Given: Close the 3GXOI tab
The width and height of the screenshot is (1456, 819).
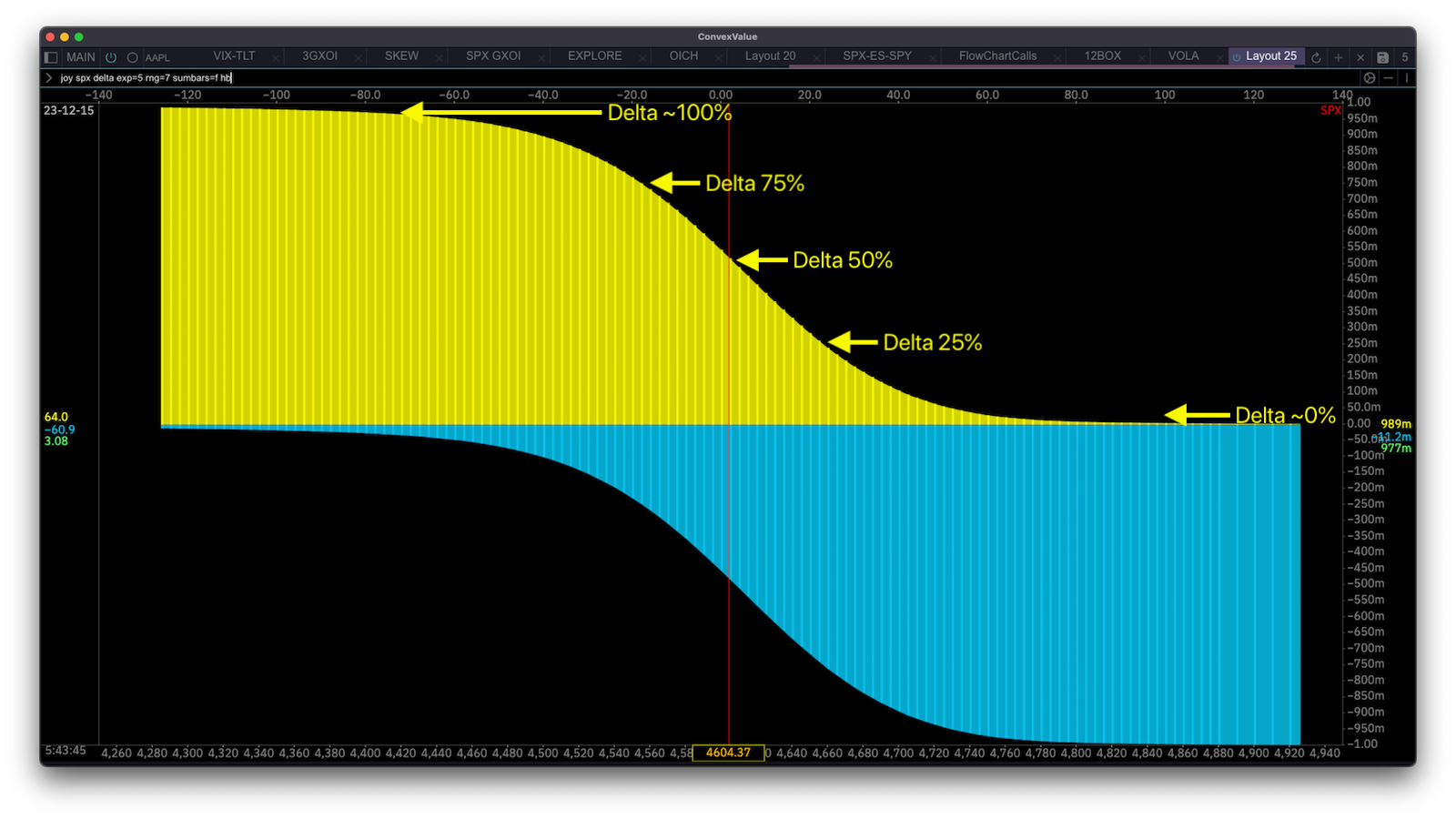Looking at the screenshot, I should point(358,57).
